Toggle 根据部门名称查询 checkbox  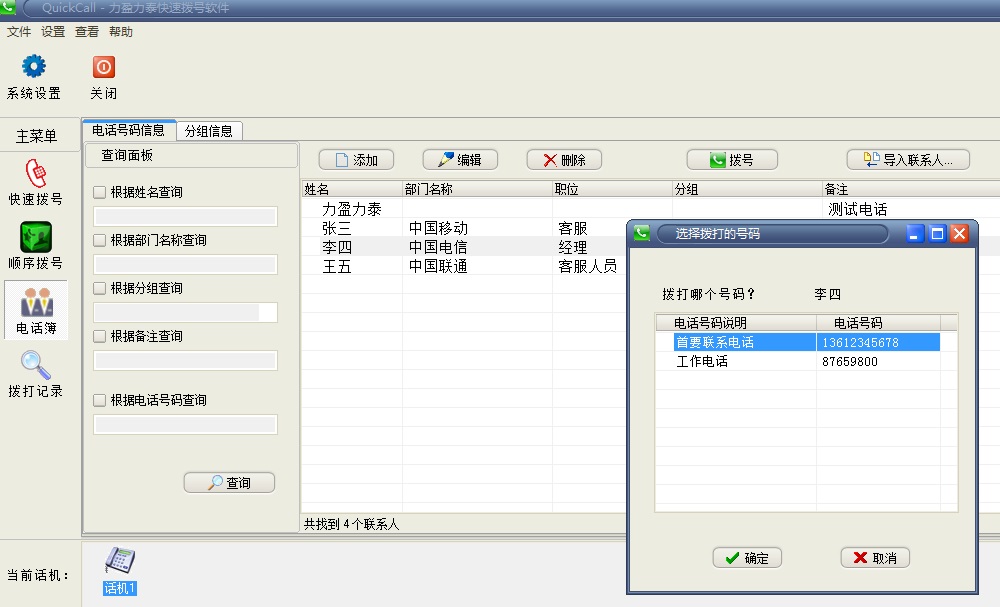[x=99, y=241]
